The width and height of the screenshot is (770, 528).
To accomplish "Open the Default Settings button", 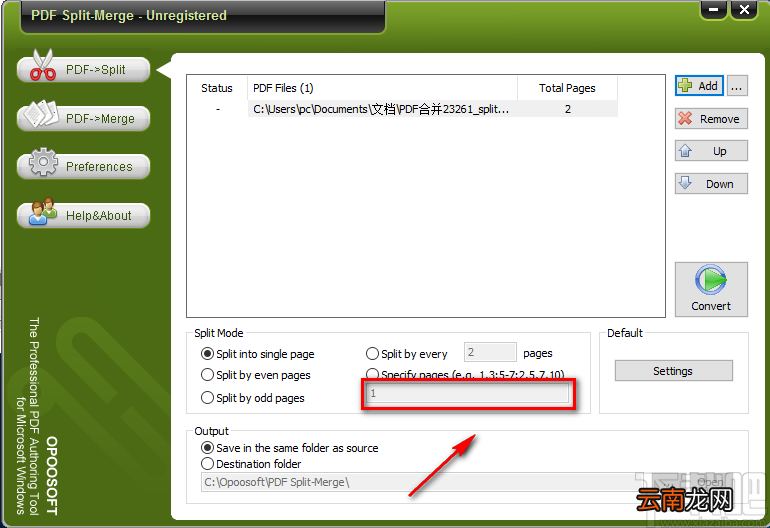I will tap(673, 371).
